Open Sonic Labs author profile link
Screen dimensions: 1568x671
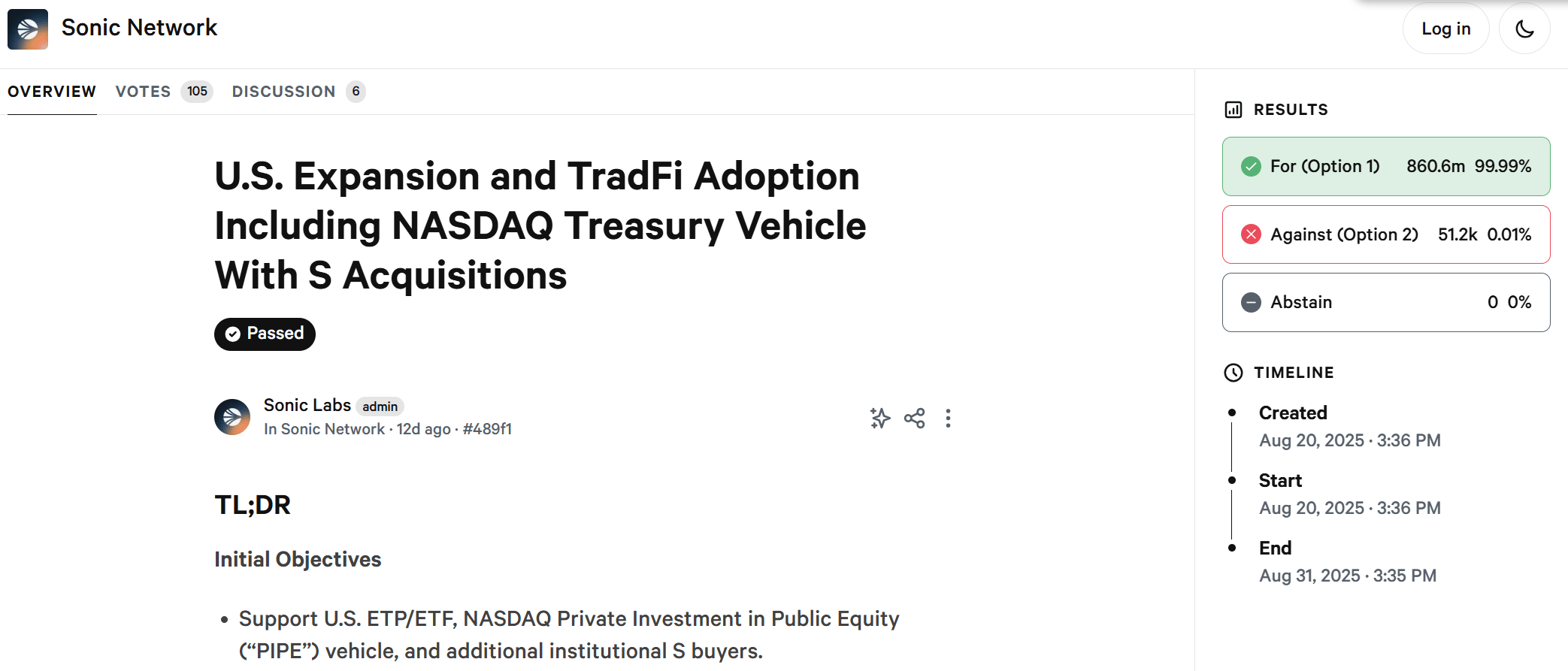click(x=307, y=405)
